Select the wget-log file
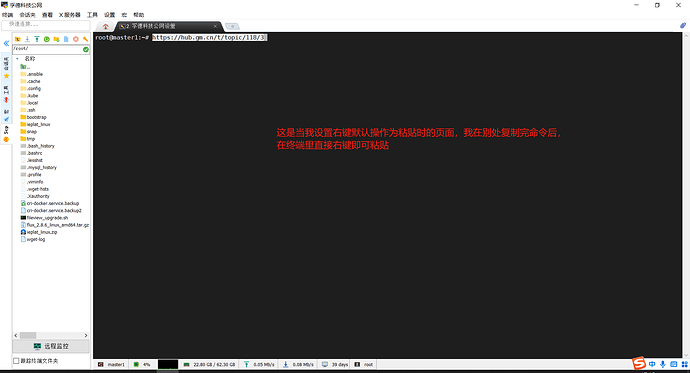The height and width of the screenshot is (373, 690). [x=33, y=239]
